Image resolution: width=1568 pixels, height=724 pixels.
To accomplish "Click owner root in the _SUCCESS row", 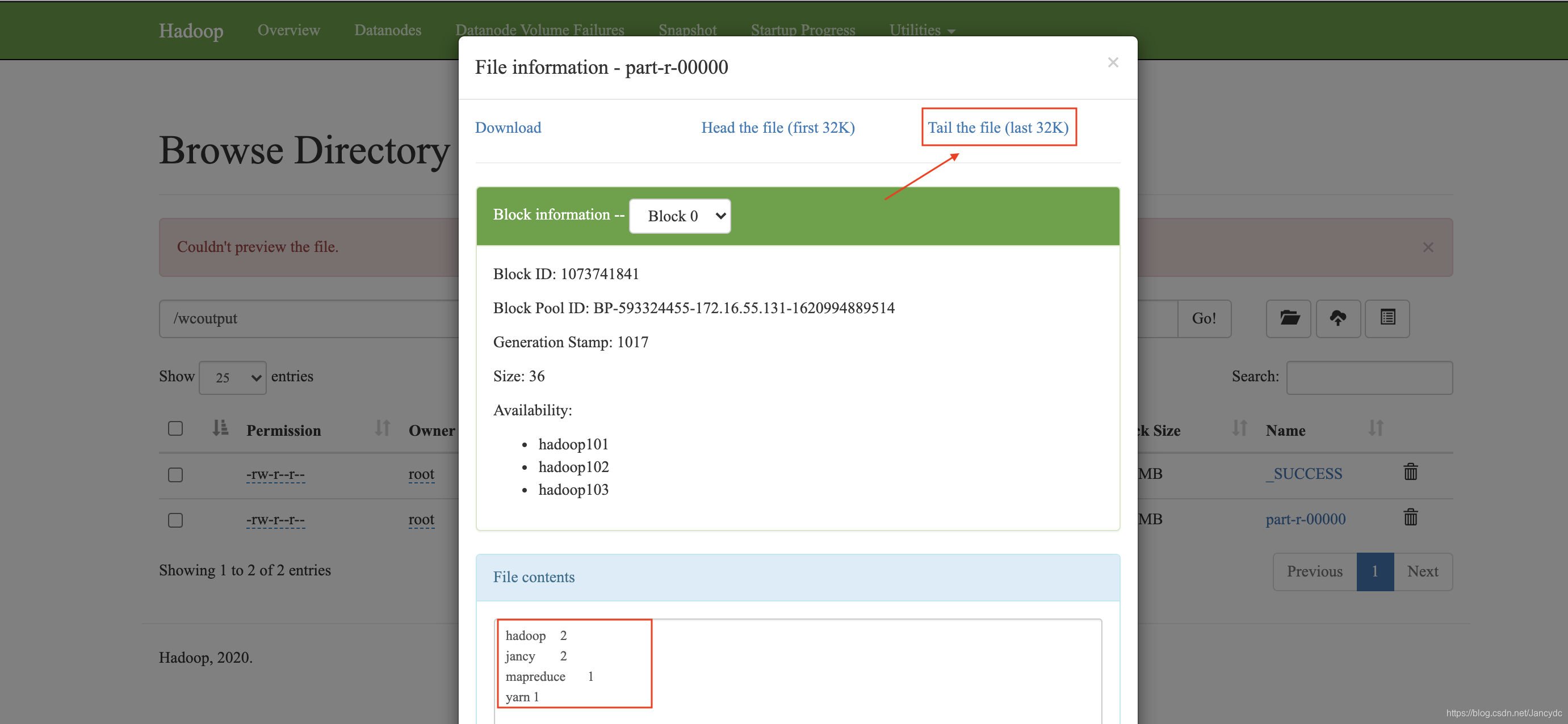I will [421, 474].
